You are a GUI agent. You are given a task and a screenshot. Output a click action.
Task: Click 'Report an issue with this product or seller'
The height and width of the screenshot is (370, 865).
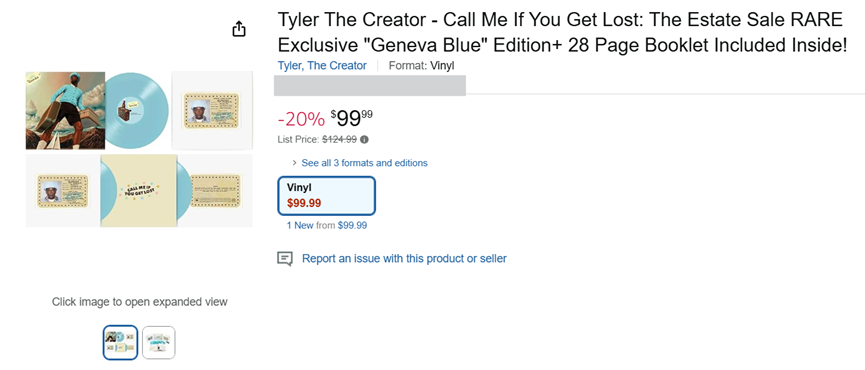coord(404,259)
